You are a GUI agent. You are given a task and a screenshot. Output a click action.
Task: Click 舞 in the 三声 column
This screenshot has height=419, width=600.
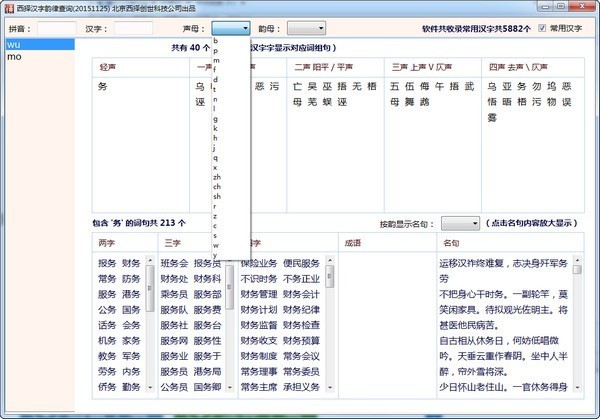409,102
